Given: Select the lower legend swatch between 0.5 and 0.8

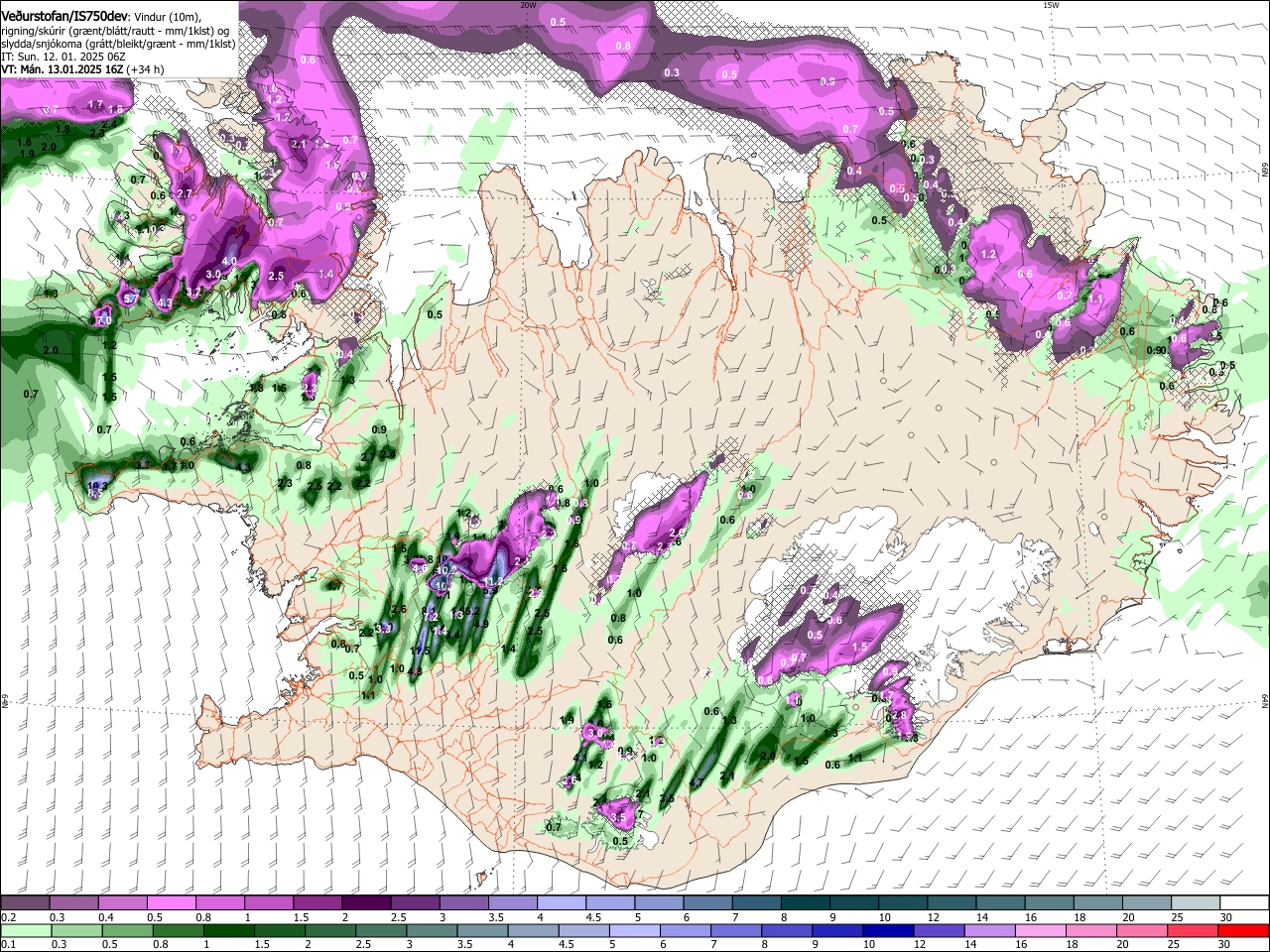Looking at the screenshot, I should tap(127, 930).
